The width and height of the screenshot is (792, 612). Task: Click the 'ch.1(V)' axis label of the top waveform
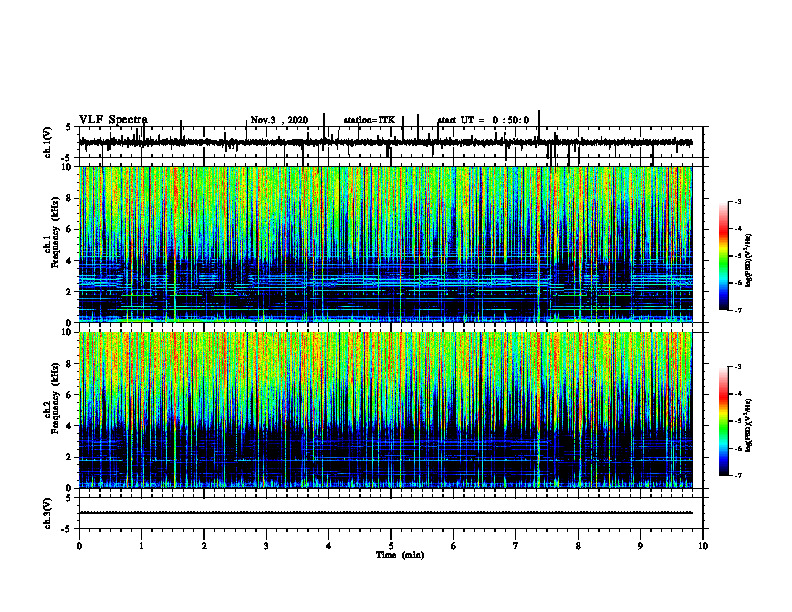point(48,142)
